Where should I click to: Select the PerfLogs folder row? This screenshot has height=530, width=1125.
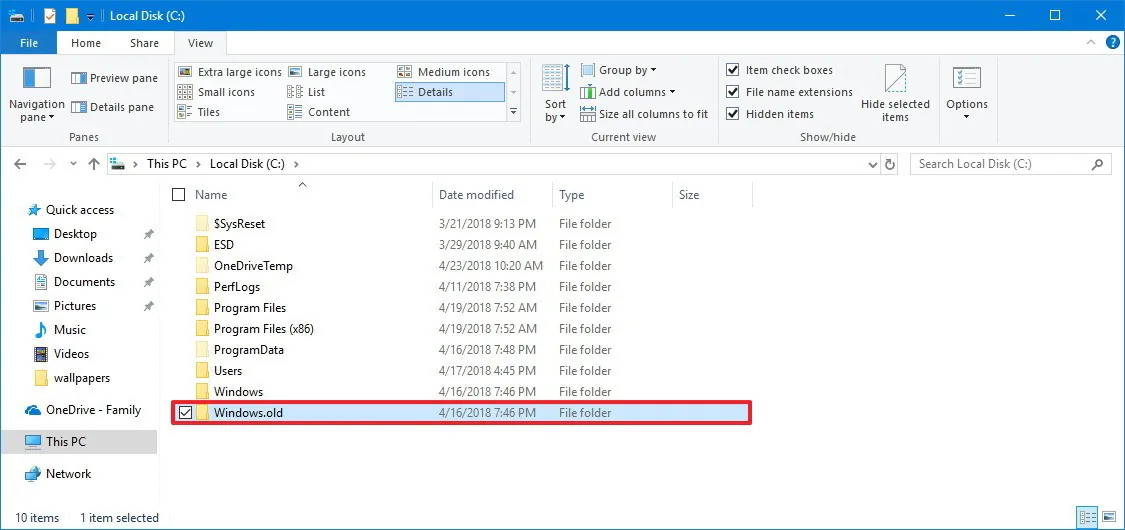pos(462,286)
